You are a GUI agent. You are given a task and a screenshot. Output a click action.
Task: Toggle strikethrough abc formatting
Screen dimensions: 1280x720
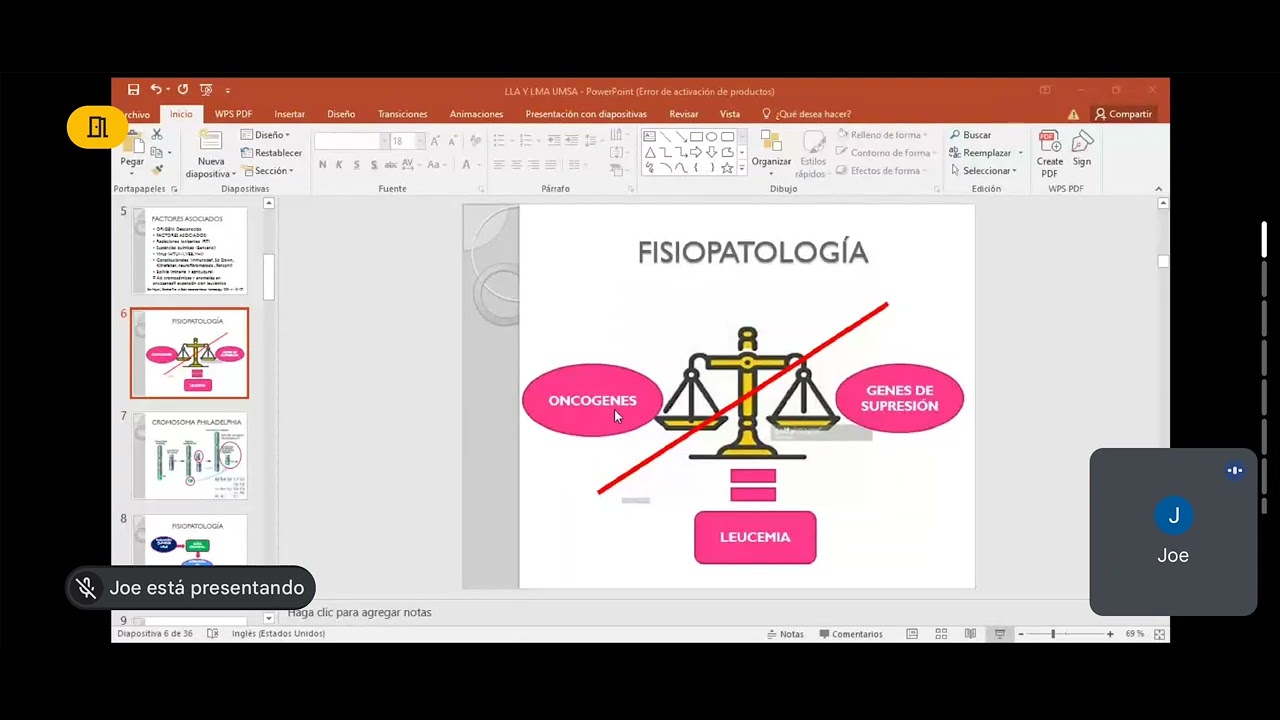point(392,164)
